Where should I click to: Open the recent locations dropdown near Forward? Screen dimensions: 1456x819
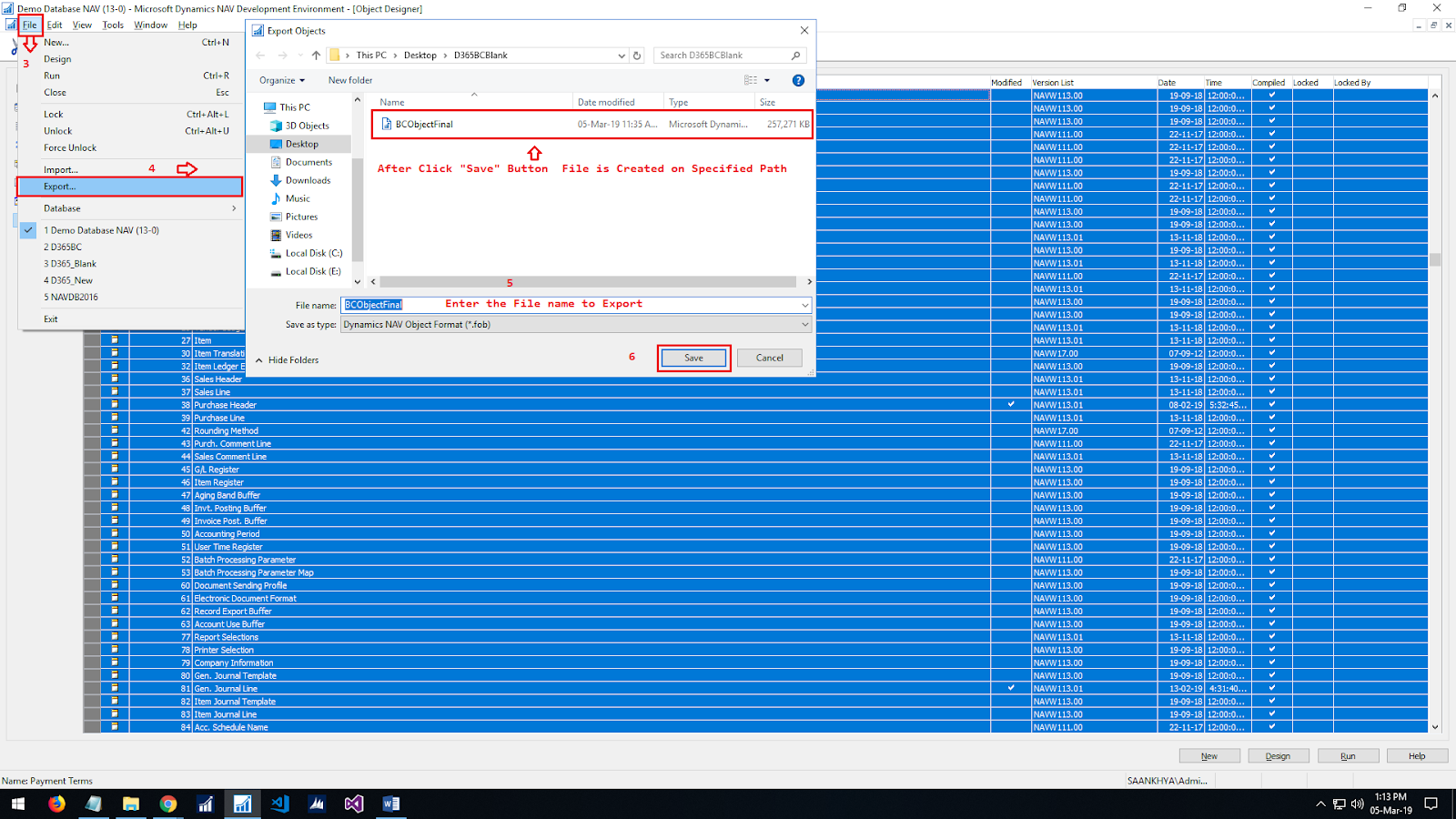298,56
